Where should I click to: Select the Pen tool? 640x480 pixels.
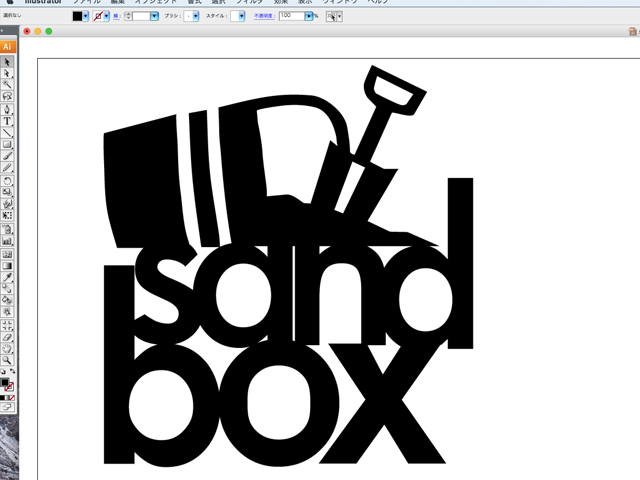pos(7,108)
